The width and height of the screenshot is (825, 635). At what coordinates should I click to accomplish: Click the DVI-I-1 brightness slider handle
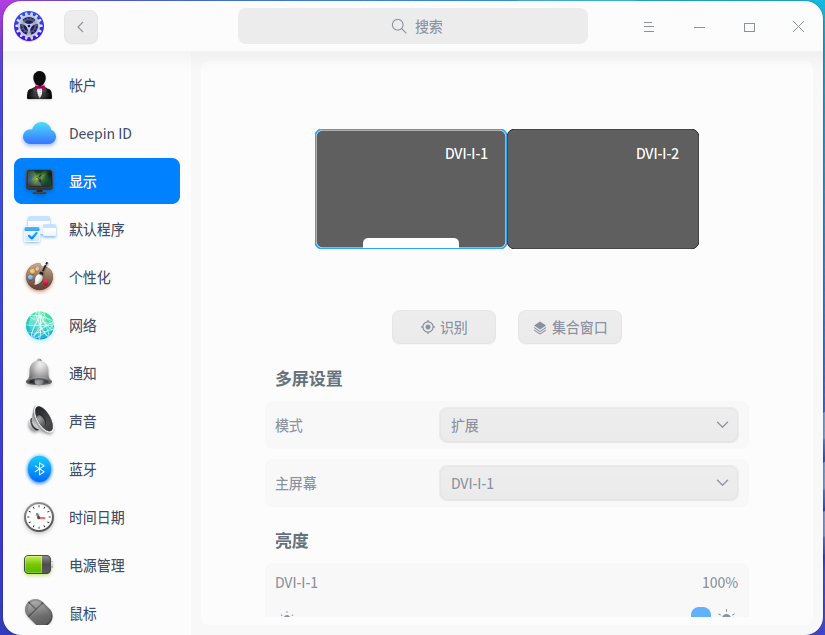(x=701, y=613)
